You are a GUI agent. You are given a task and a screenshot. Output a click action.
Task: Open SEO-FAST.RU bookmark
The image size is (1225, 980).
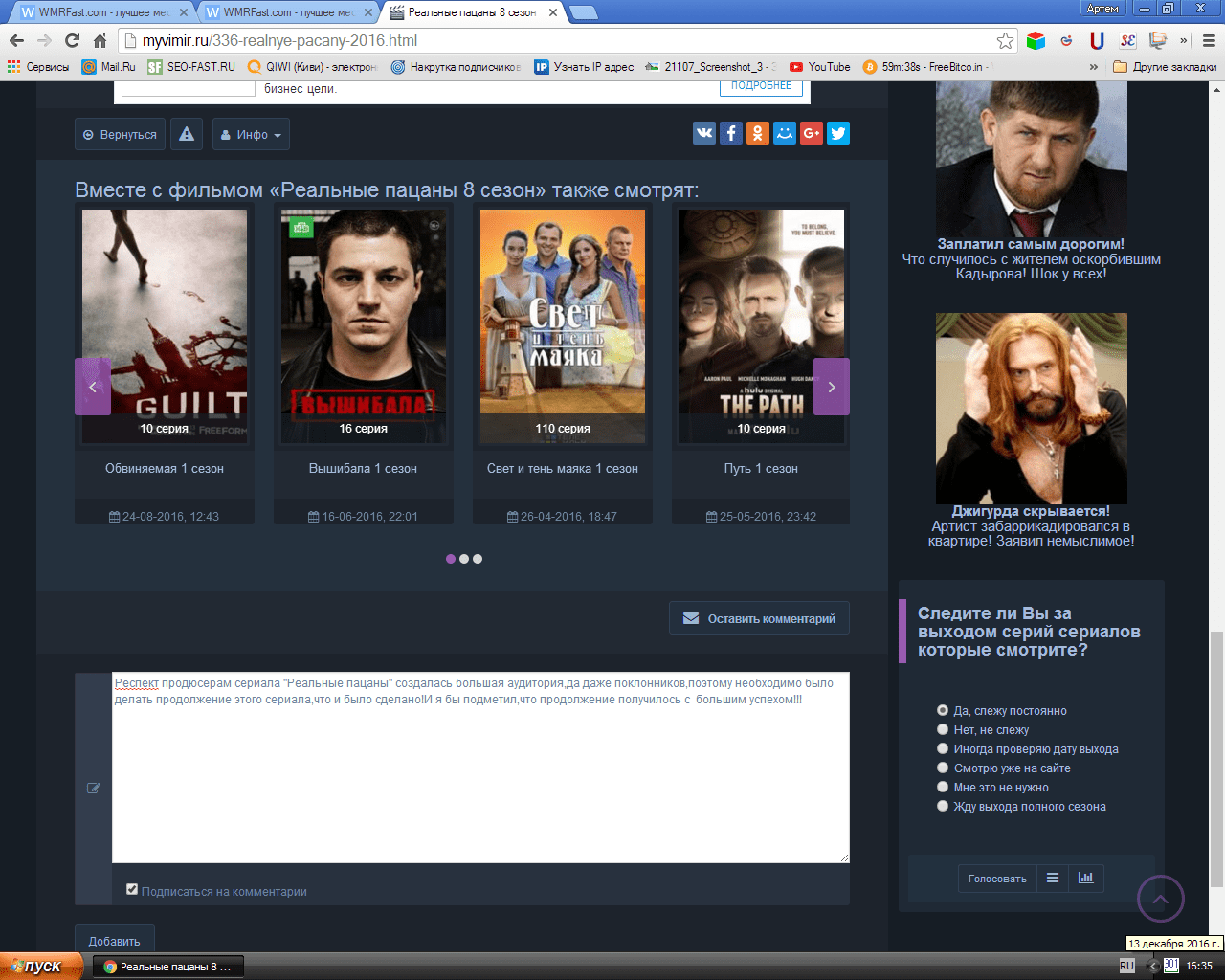point(191,67)
